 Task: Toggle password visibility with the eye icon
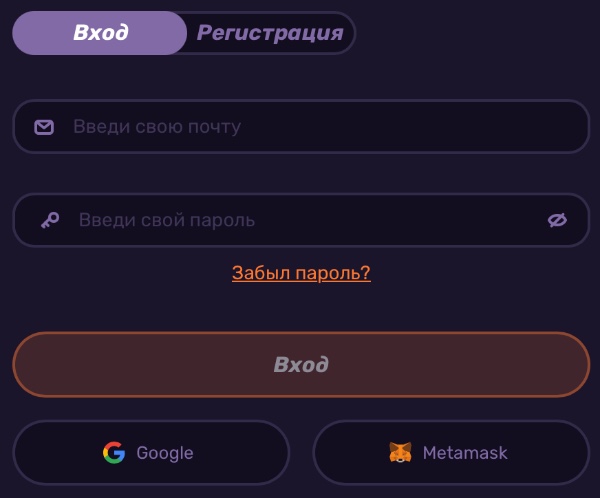[557, 220]
